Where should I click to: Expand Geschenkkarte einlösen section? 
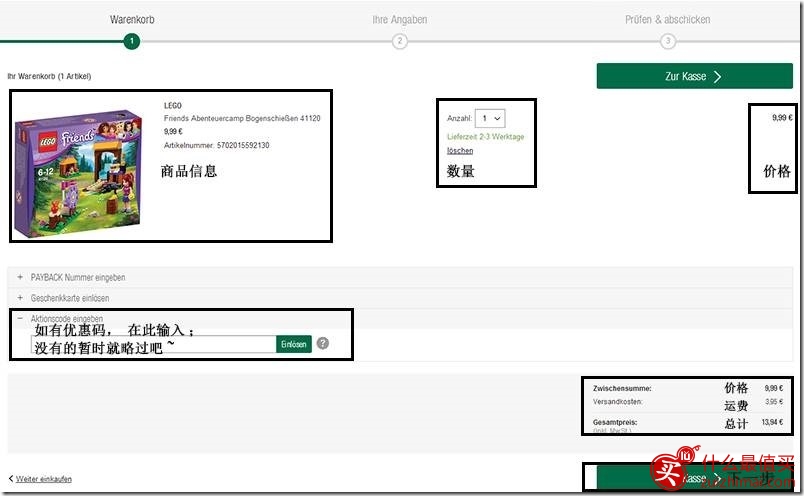(400, 298)
